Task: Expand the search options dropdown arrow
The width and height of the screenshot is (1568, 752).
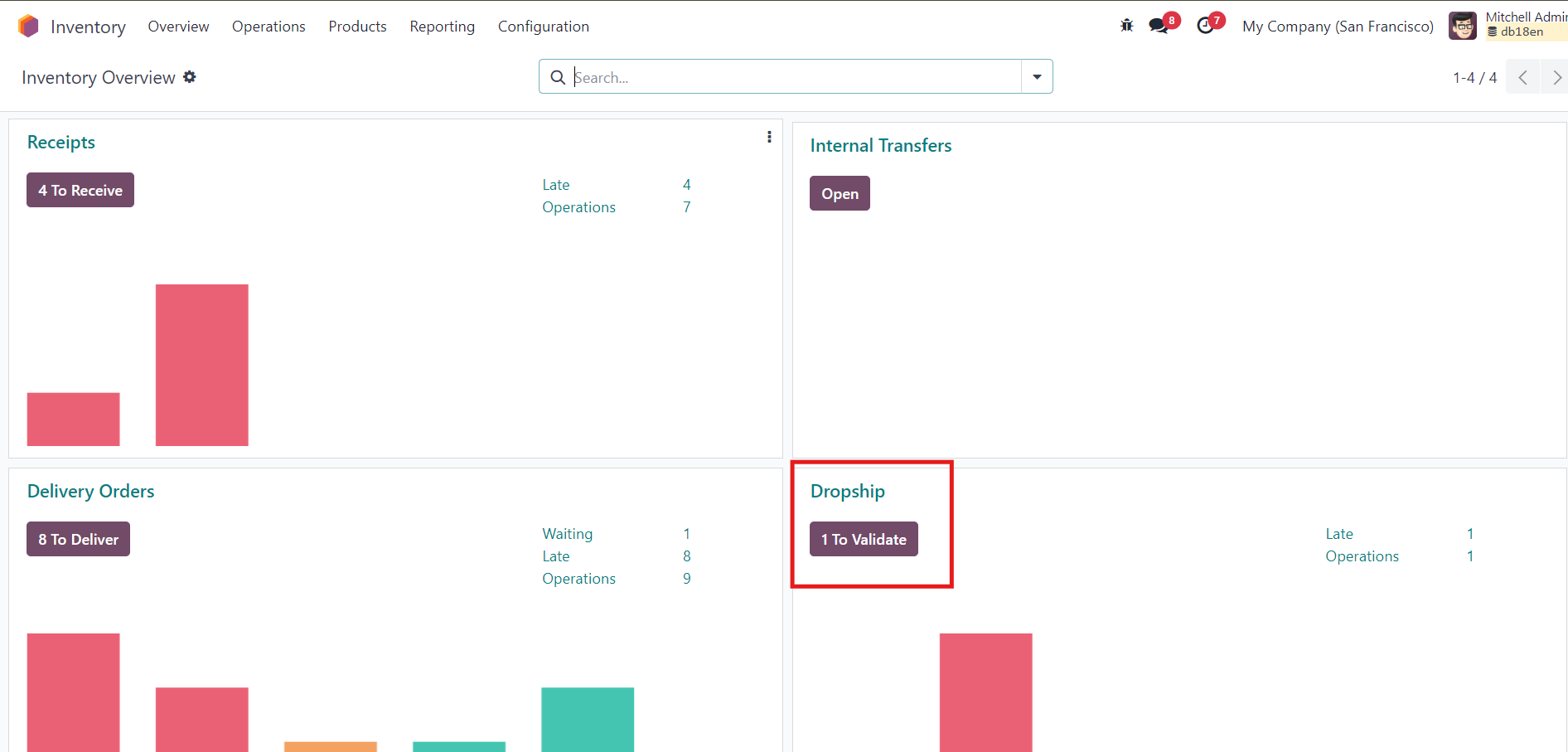Action: pos(1037,77)
